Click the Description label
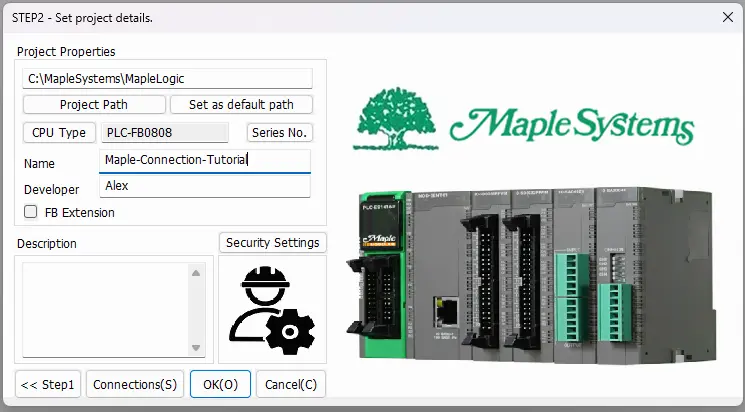Image resolution: width=745 pixels, height=412 pixels. tap(47, 244)
